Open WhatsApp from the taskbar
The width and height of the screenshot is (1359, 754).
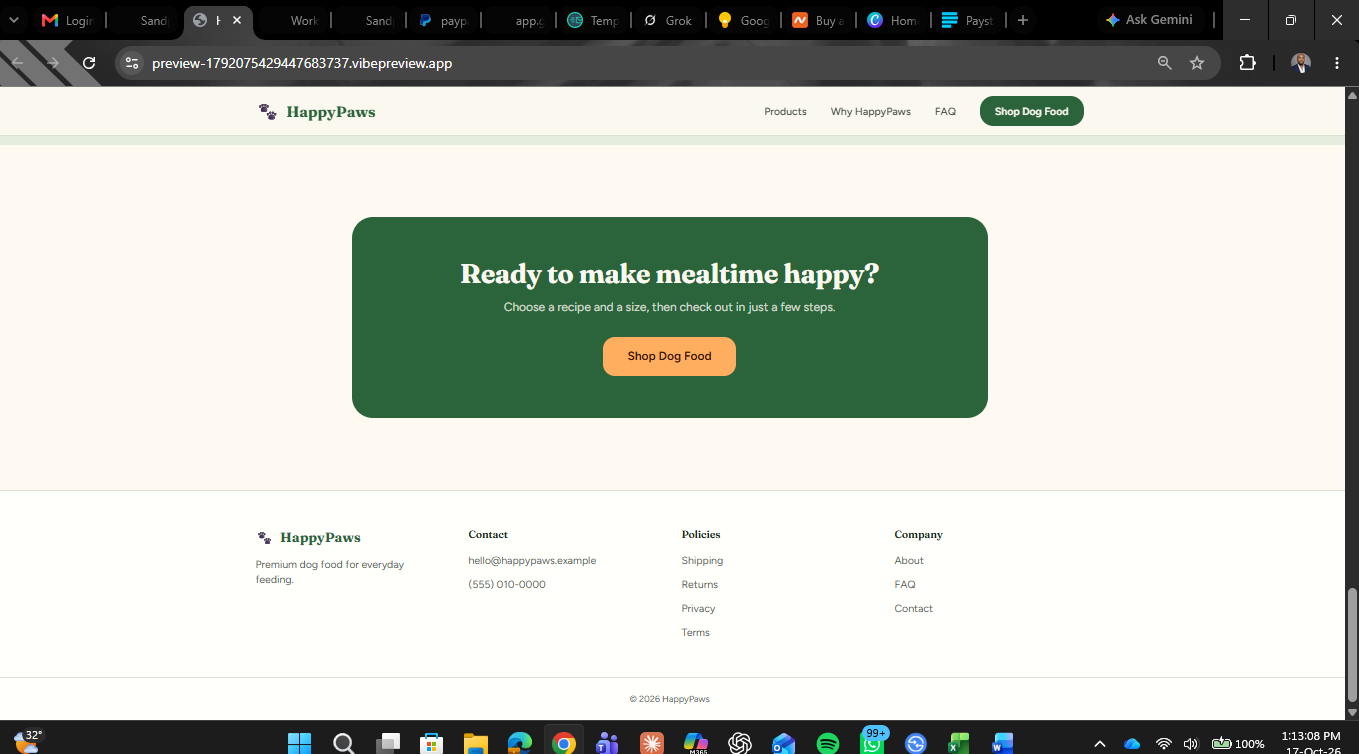(872, 742)
